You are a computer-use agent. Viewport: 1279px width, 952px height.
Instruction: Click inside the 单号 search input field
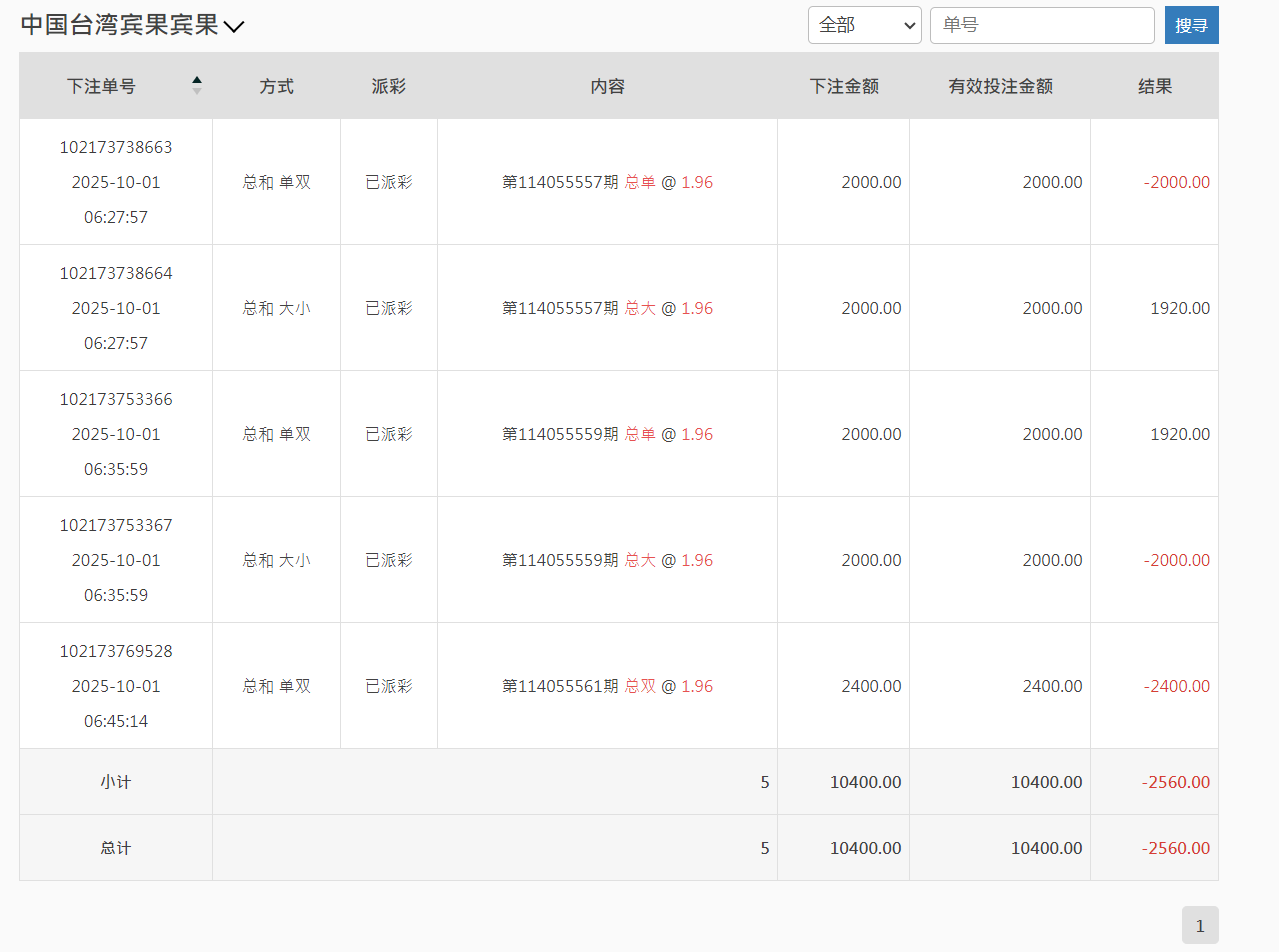(x=1042, y=25)
